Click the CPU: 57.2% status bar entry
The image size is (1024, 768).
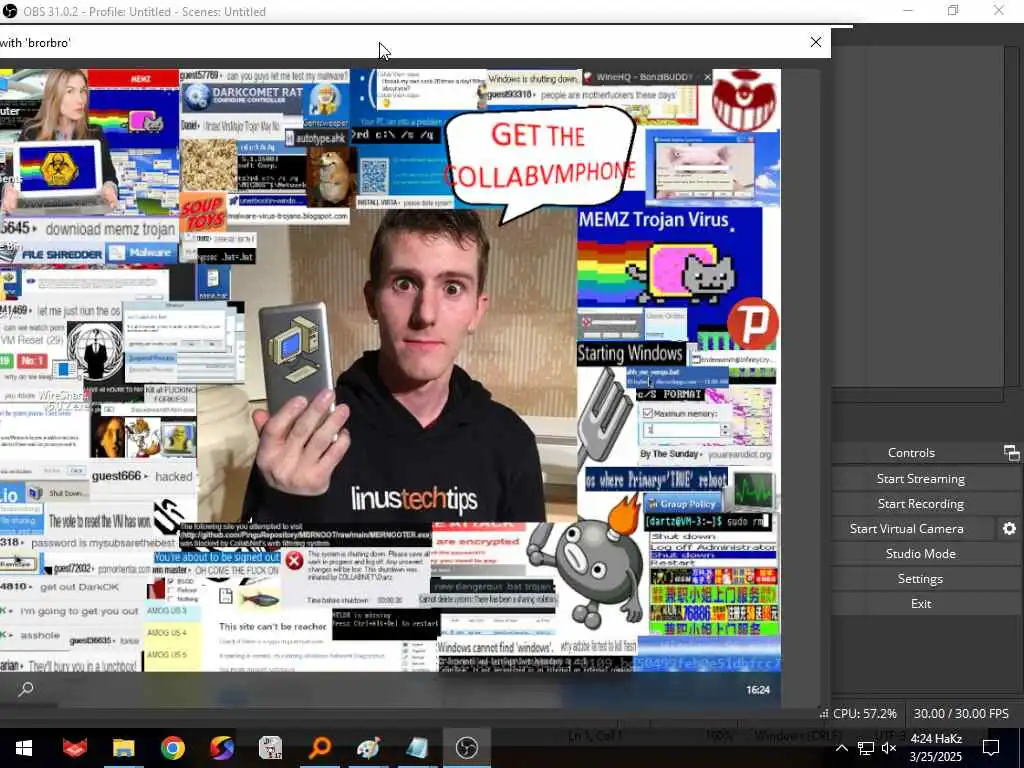pos(865,714)
